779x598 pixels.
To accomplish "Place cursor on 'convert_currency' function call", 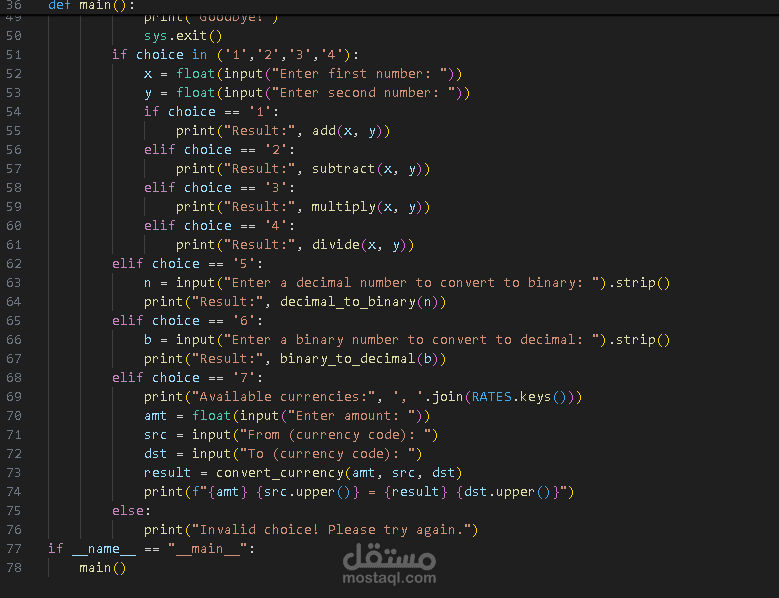I will (x=280, y=473).
